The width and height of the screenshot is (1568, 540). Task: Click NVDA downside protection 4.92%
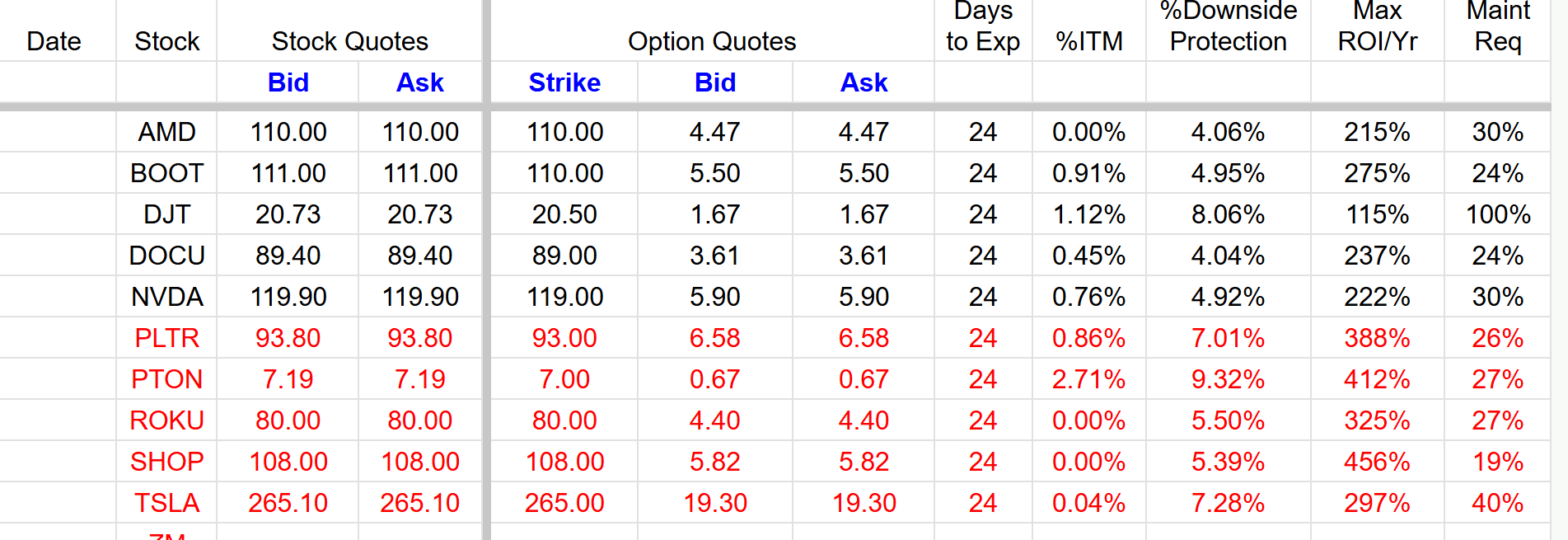(1228, 297)
